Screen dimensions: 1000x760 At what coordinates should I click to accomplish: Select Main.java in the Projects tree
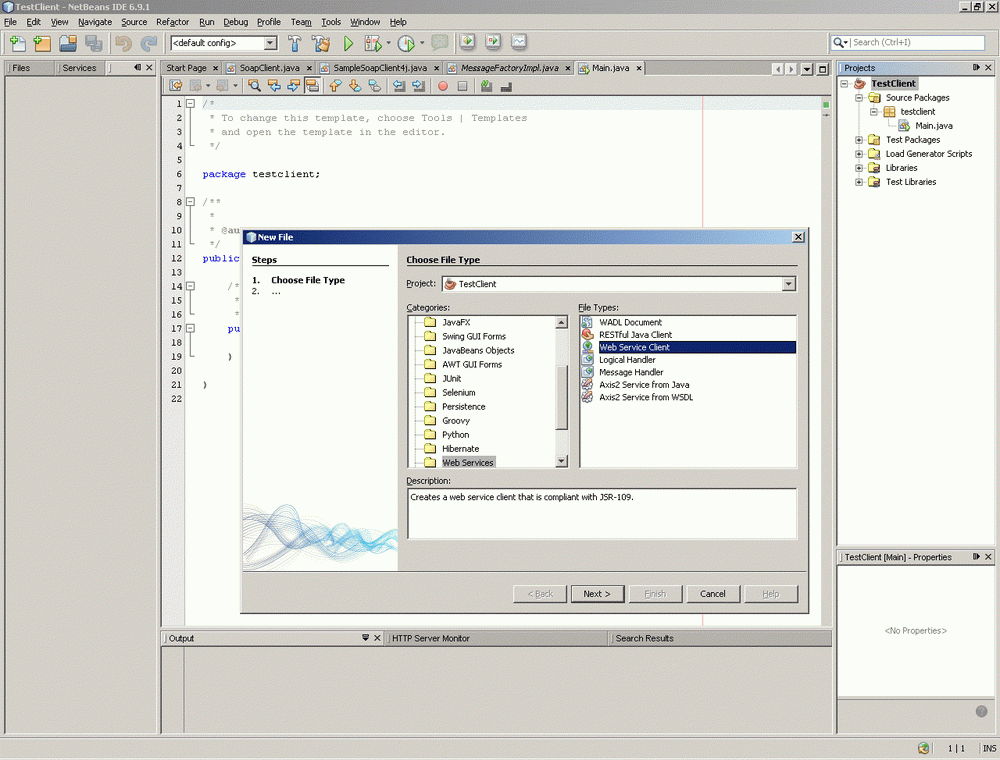pos(934,126)
